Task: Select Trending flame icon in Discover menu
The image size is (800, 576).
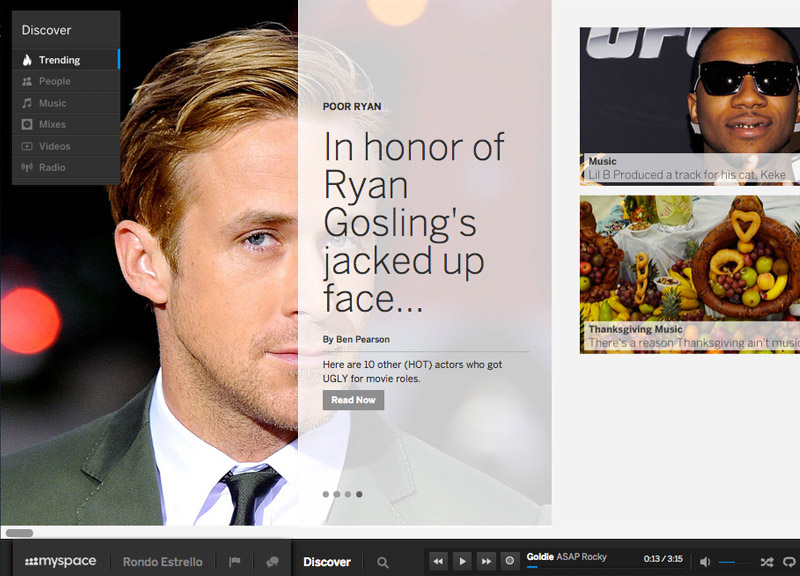Action: [27, 60]
